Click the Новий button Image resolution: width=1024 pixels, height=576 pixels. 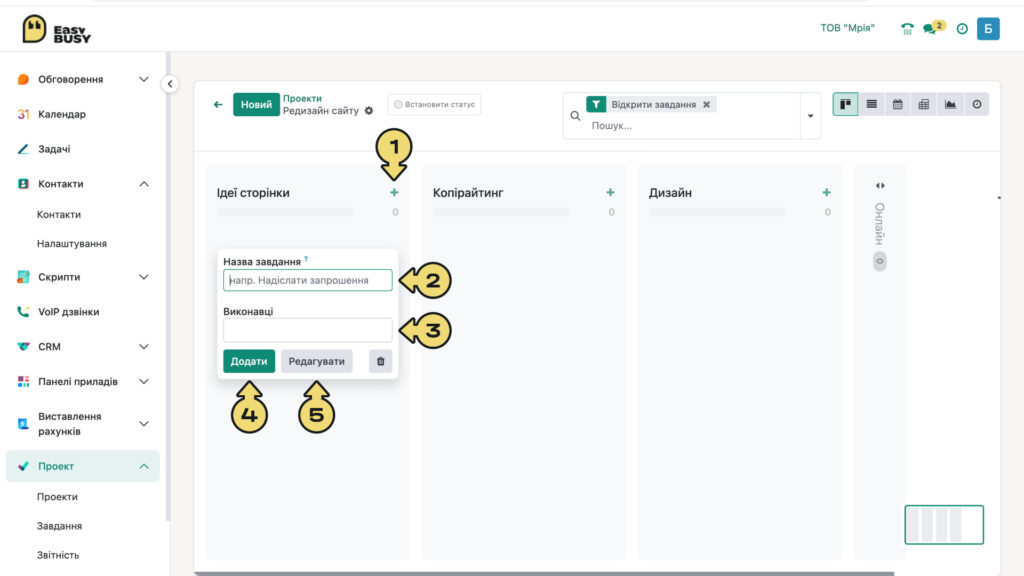coord(256,104)
